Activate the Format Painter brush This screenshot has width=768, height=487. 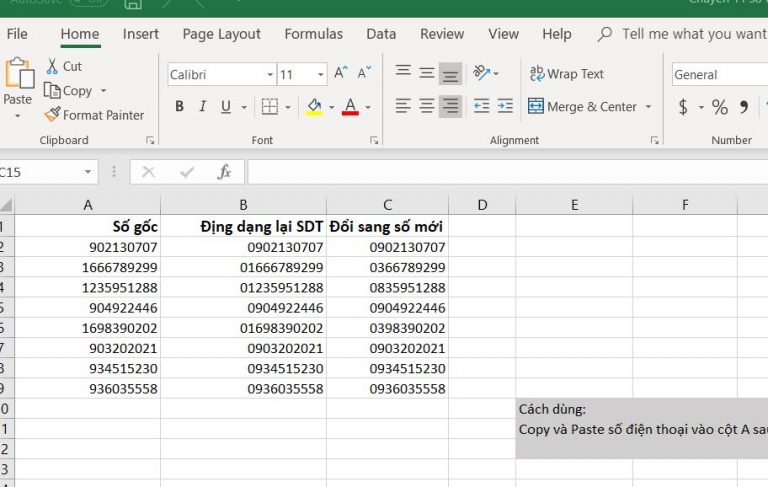coord(94,115)
